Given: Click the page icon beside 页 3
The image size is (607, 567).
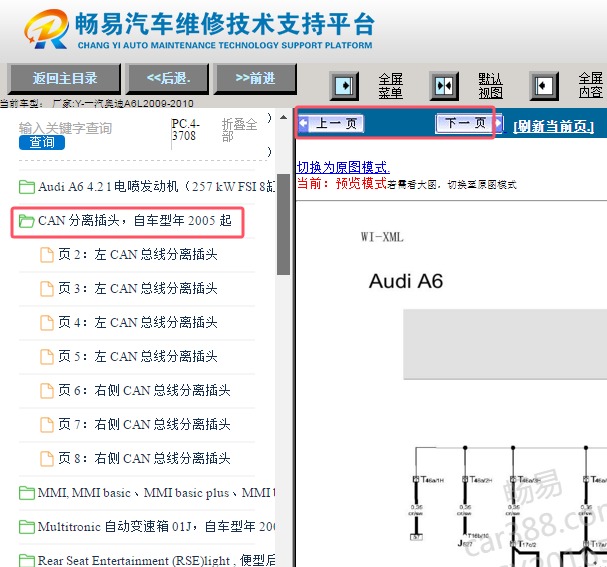Looking at the screenshot, I should point(47,289).
